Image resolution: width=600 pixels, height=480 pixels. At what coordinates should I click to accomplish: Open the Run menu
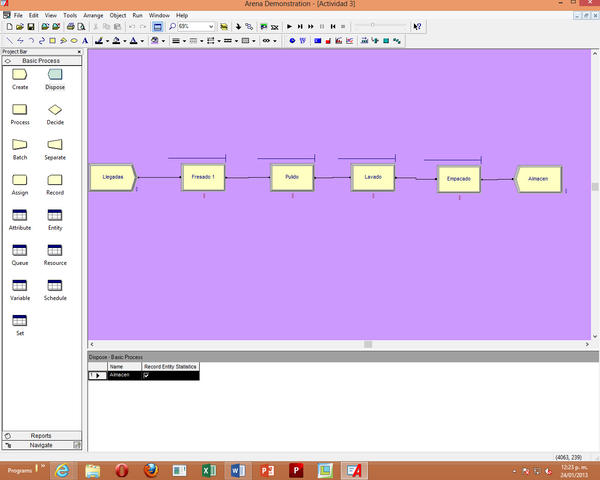[x=137, y=15]
